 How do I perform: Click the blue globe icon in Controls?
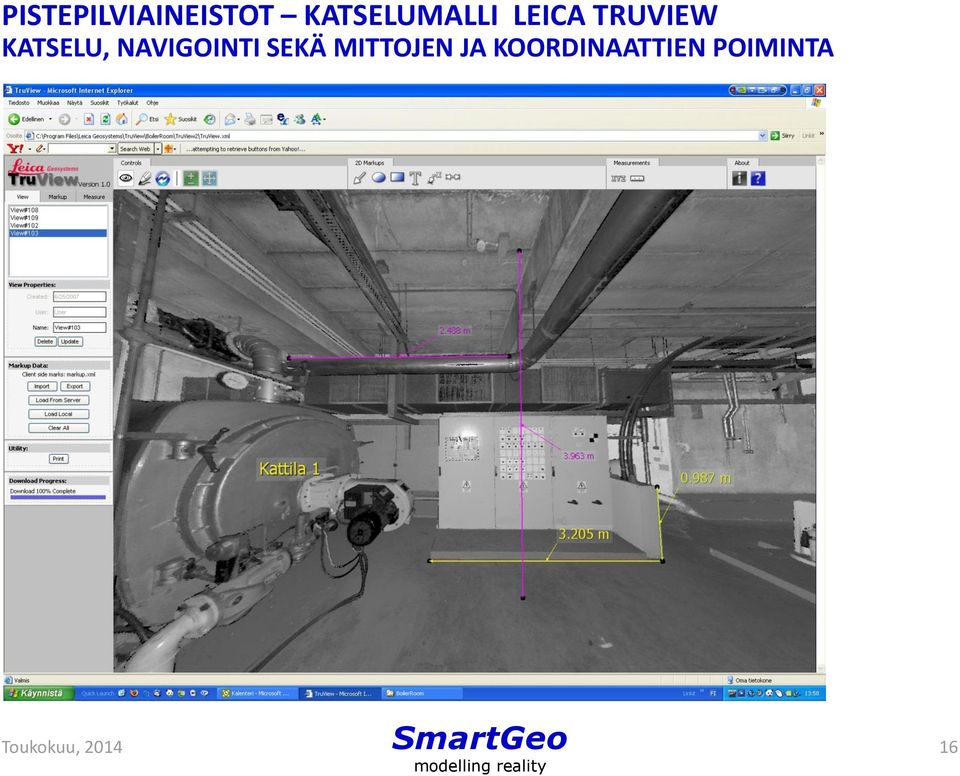pyautogui.click(x=163, y=178)
